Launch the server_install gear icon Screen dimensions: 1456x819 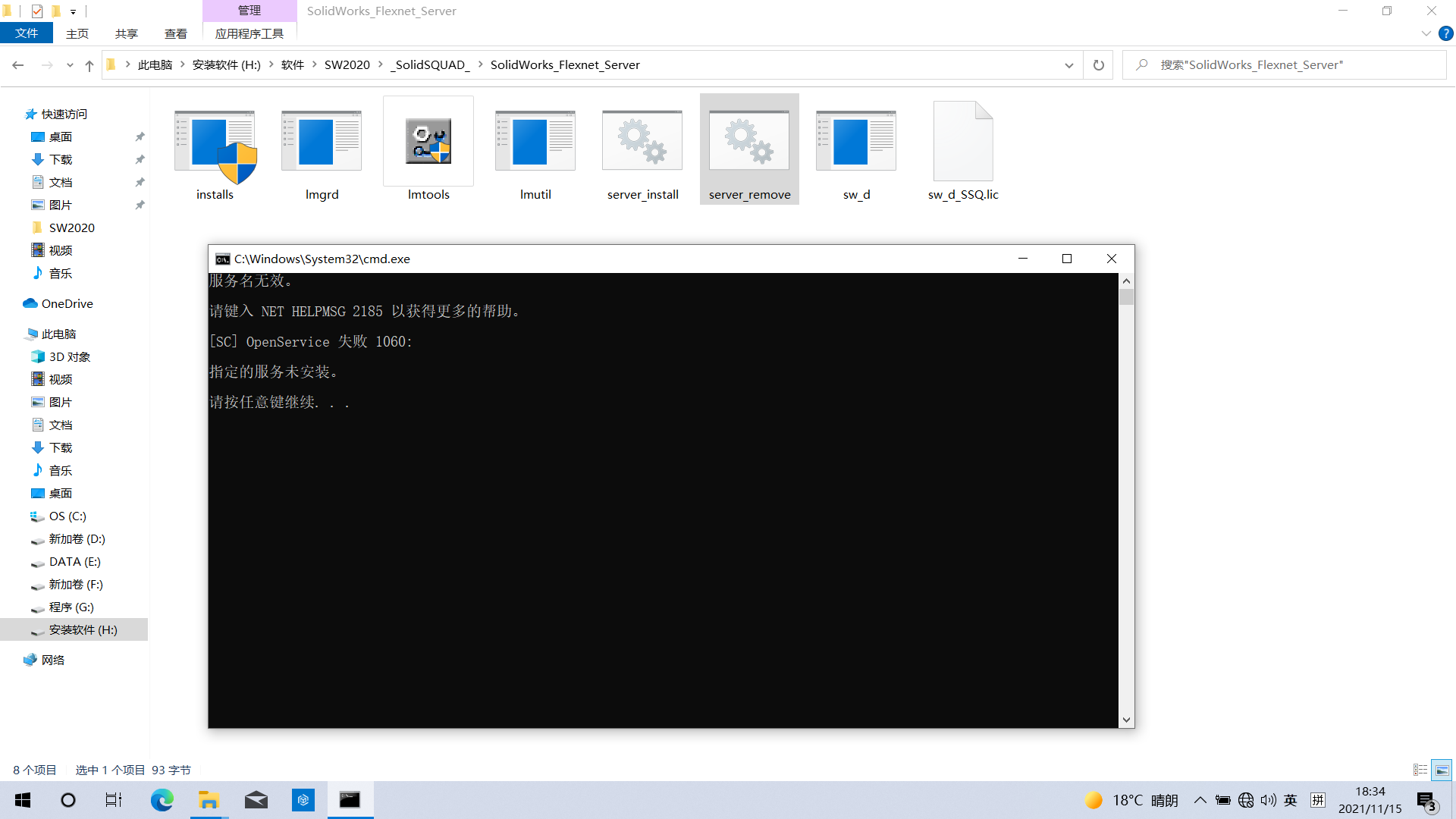pos(642,149)
